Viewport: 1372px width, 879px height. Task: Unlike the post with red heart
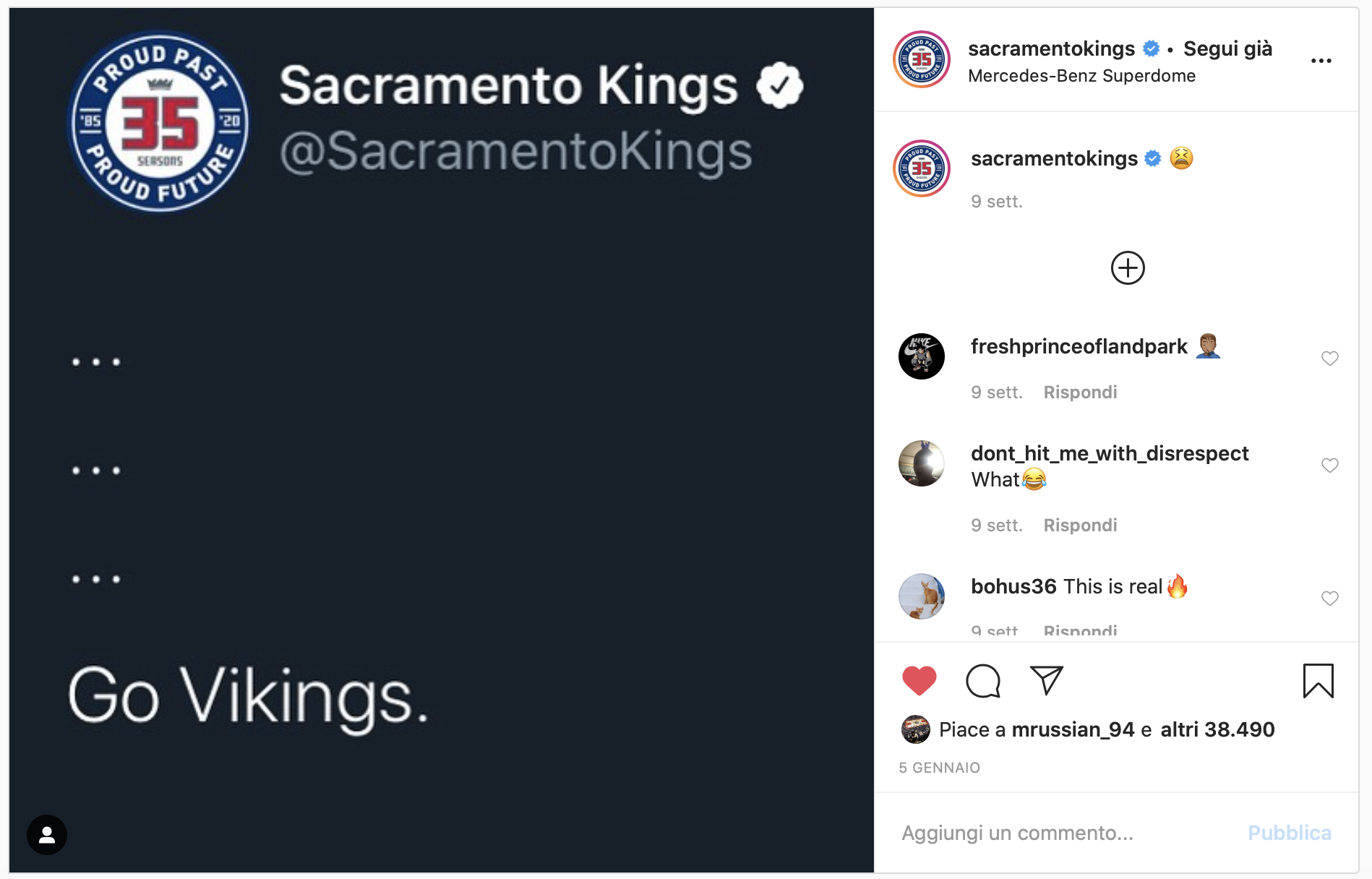point(919,681)
